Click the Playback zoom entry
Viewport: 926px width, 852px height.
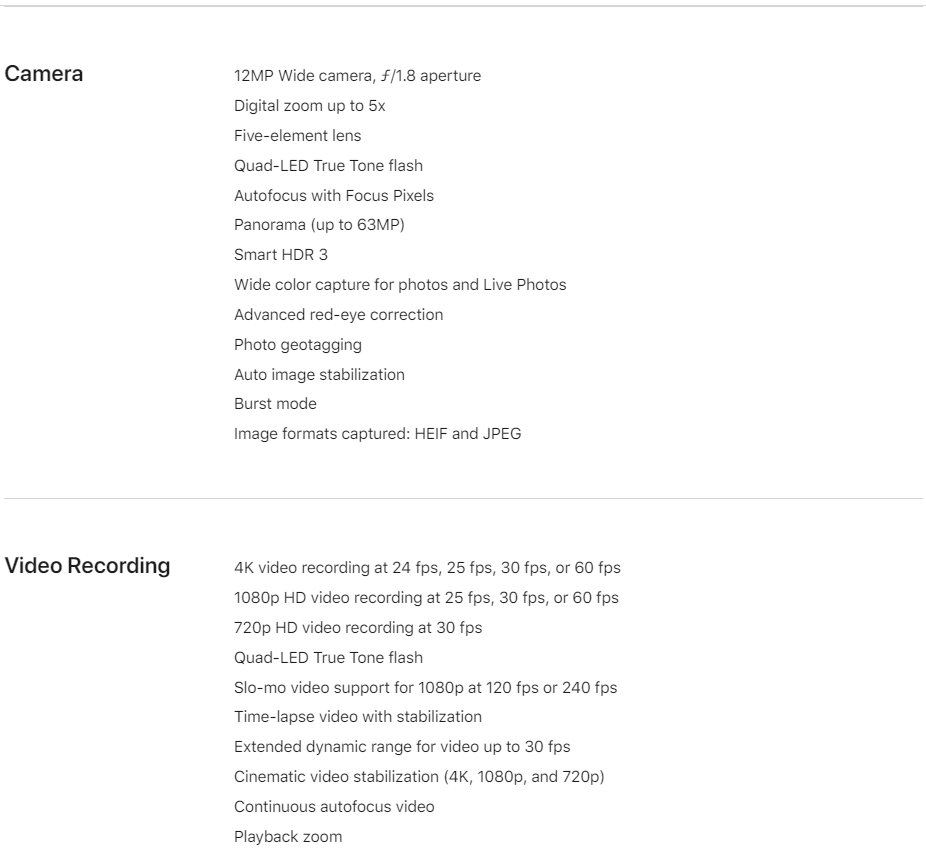click(288, 837)
